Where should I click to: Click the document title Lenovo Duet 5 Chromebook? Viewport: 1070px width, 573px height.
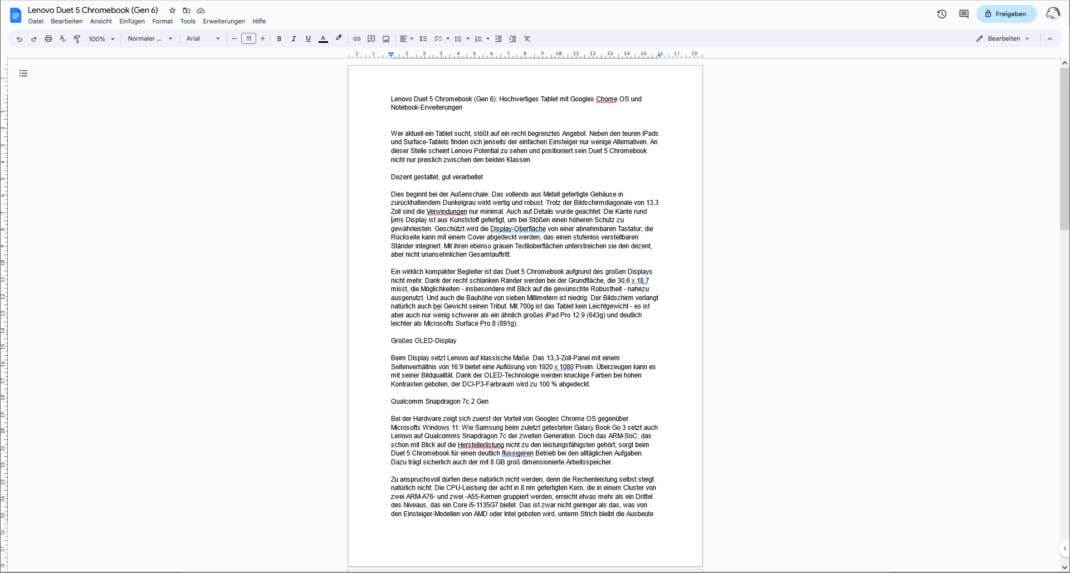pyautogui.click(x=93, y=10)
